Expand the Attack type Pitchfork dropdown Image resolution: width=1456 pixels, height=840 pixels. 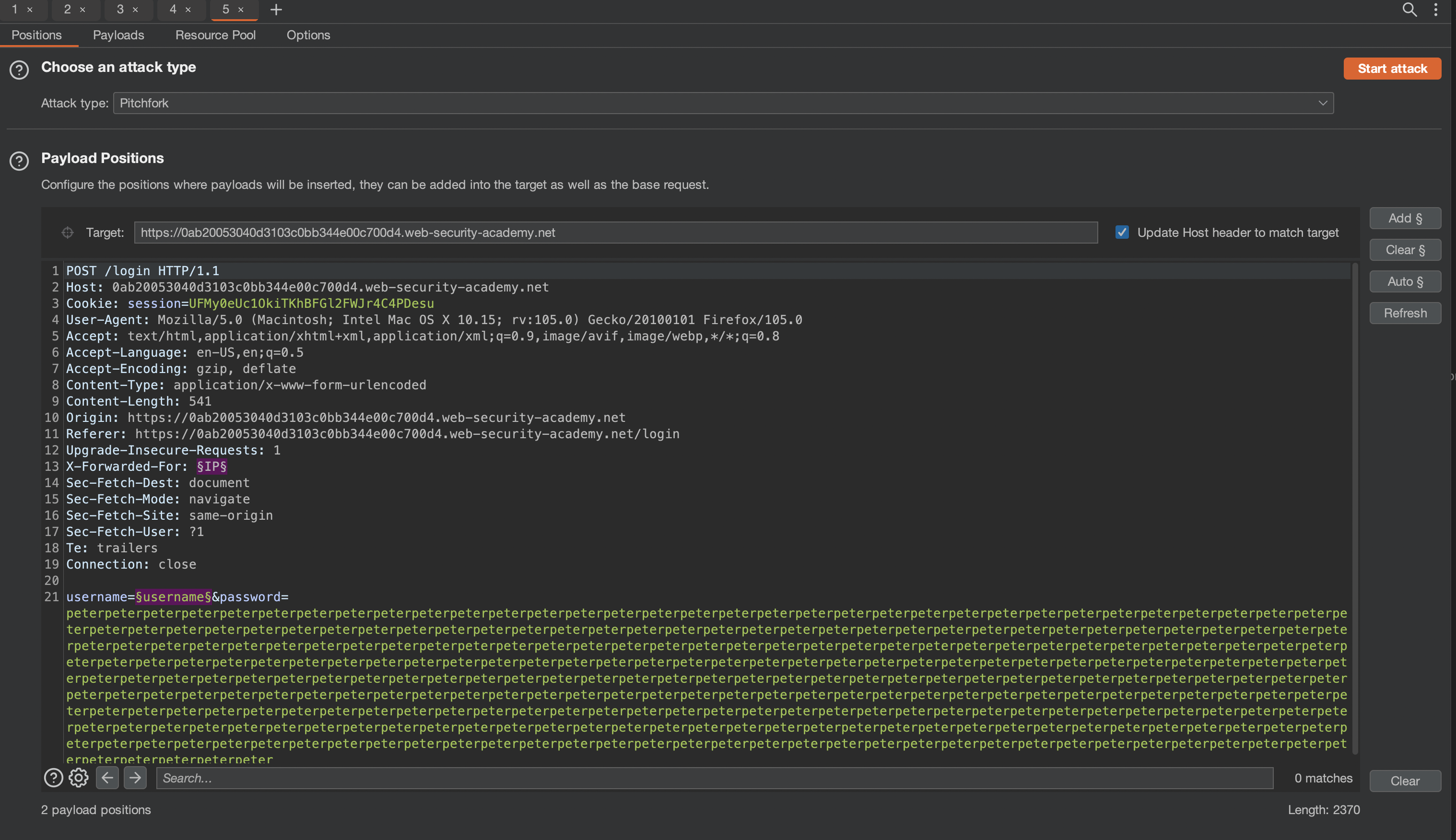point(723,103)
